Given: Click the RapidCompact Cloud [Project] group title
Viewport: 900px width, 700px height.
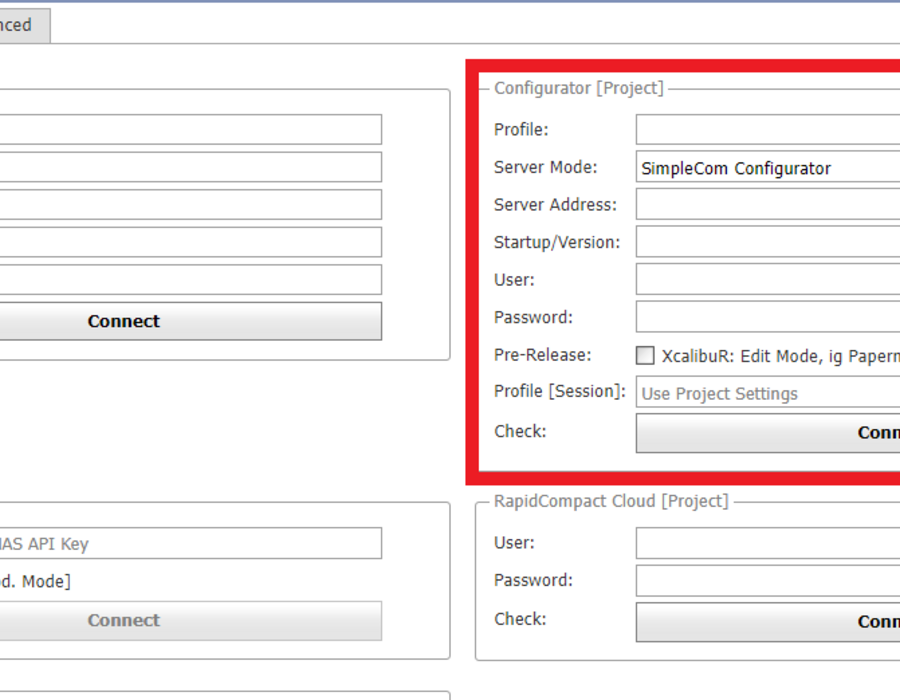Looking at the screenshot, I should [611, 501].
